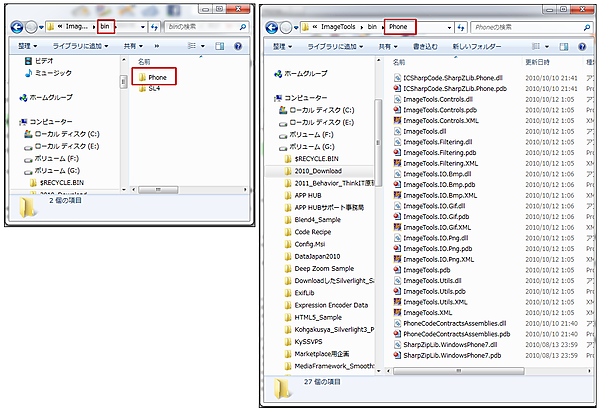The image size is (600, 410).
Task: Select 2010_Download folder in Phone window tree
Action: (318, 171)
